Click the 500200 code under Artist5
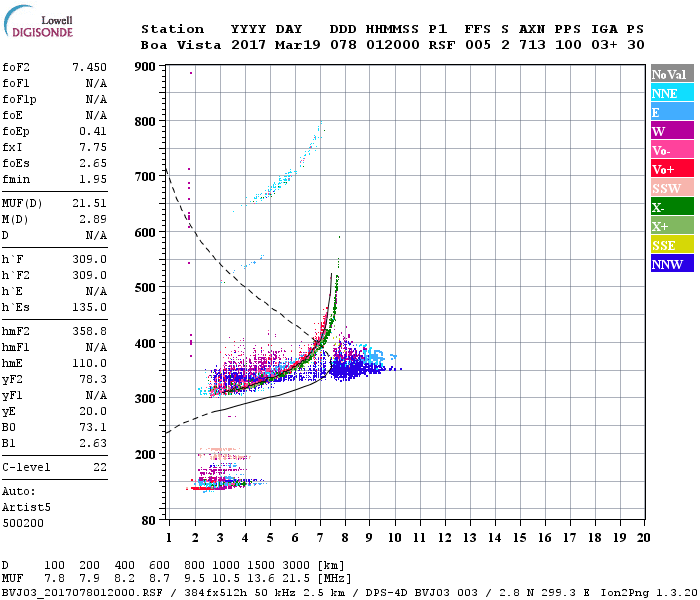Image resolution: width=700 pixels, height=600 pixels. [x=23, y=523]
